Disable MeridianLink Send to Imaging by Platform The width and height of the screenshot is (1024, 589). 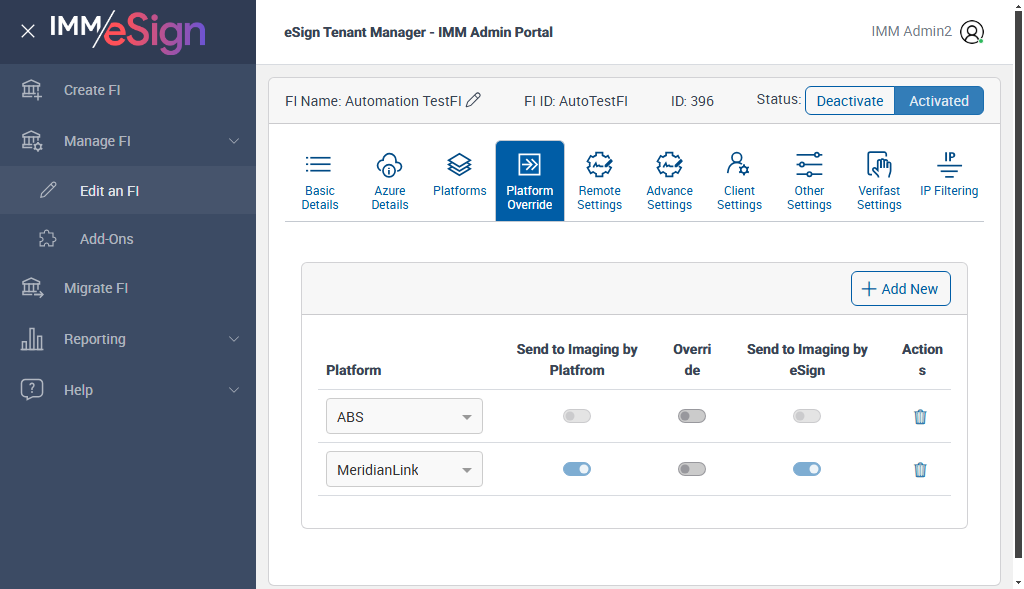577,468
